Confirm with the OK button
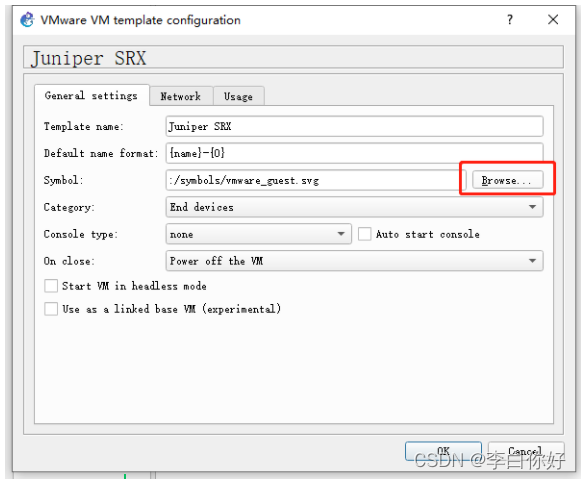 [x=443, y=451]
